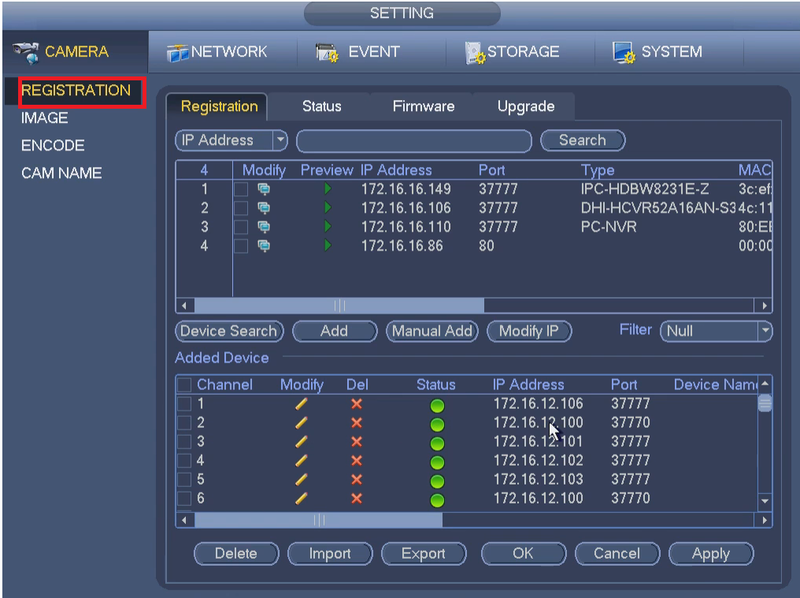The width and height of the screenshot is (800, 598).
Task: Select IMAGE in the left sidebar
Action: pyautogui.click(x=44, y=118)
